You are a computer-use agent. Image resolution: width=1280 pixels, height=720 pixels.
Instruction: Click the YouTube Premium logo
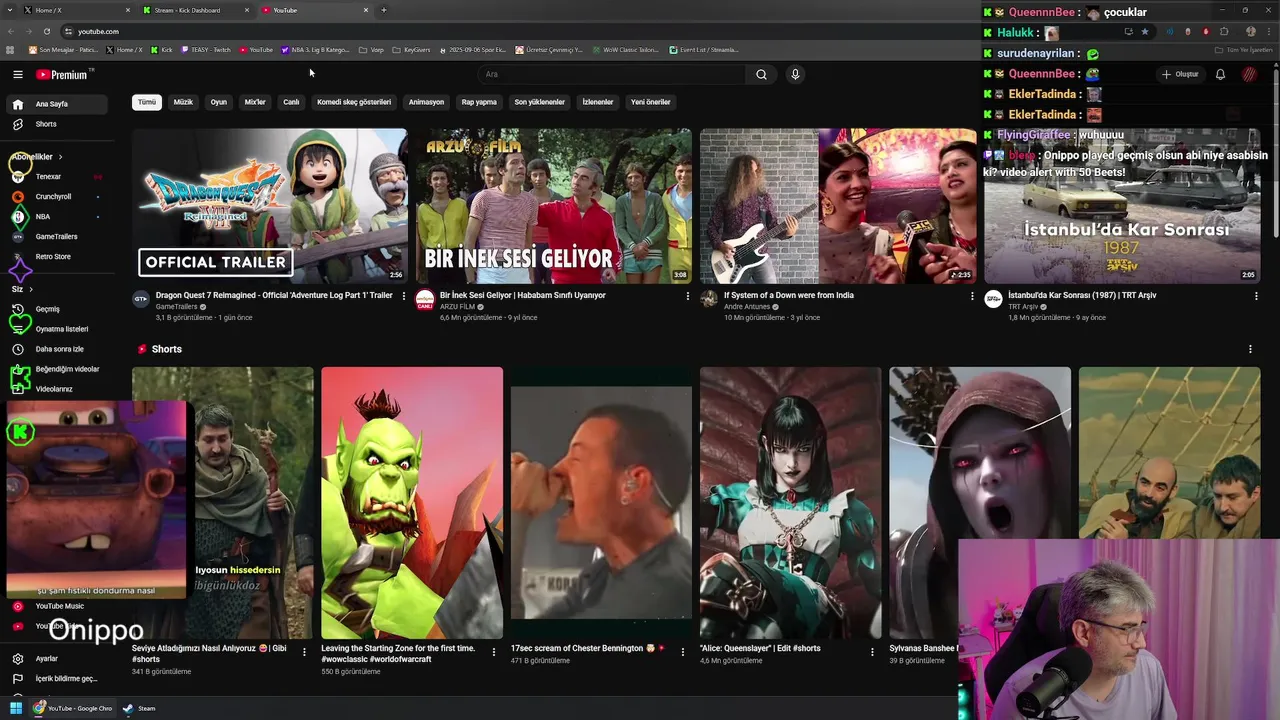pyautogui.click(x=62, y=74)
